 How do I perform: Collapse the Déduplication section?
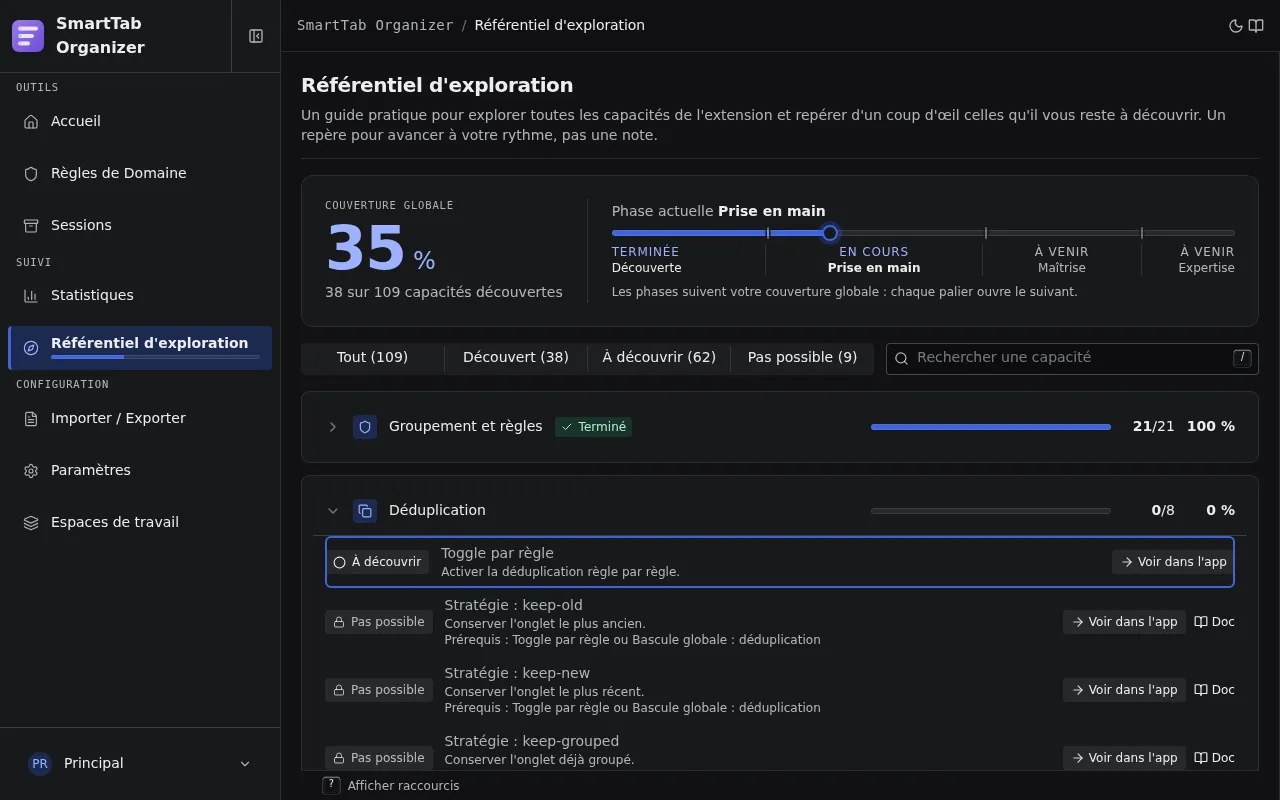pos(333,511)
